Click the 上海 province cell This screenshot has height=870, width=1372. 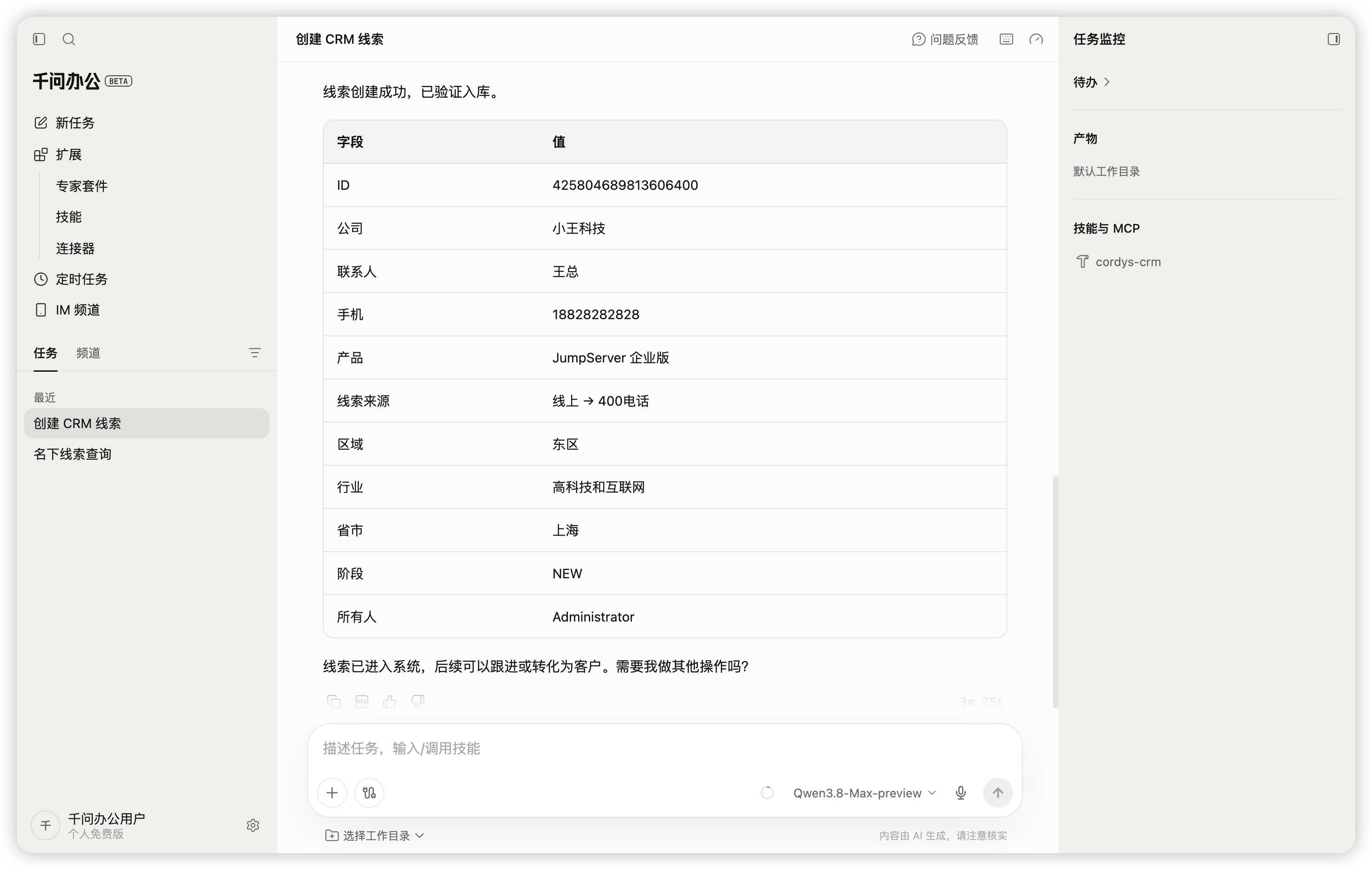pos(565,530)
